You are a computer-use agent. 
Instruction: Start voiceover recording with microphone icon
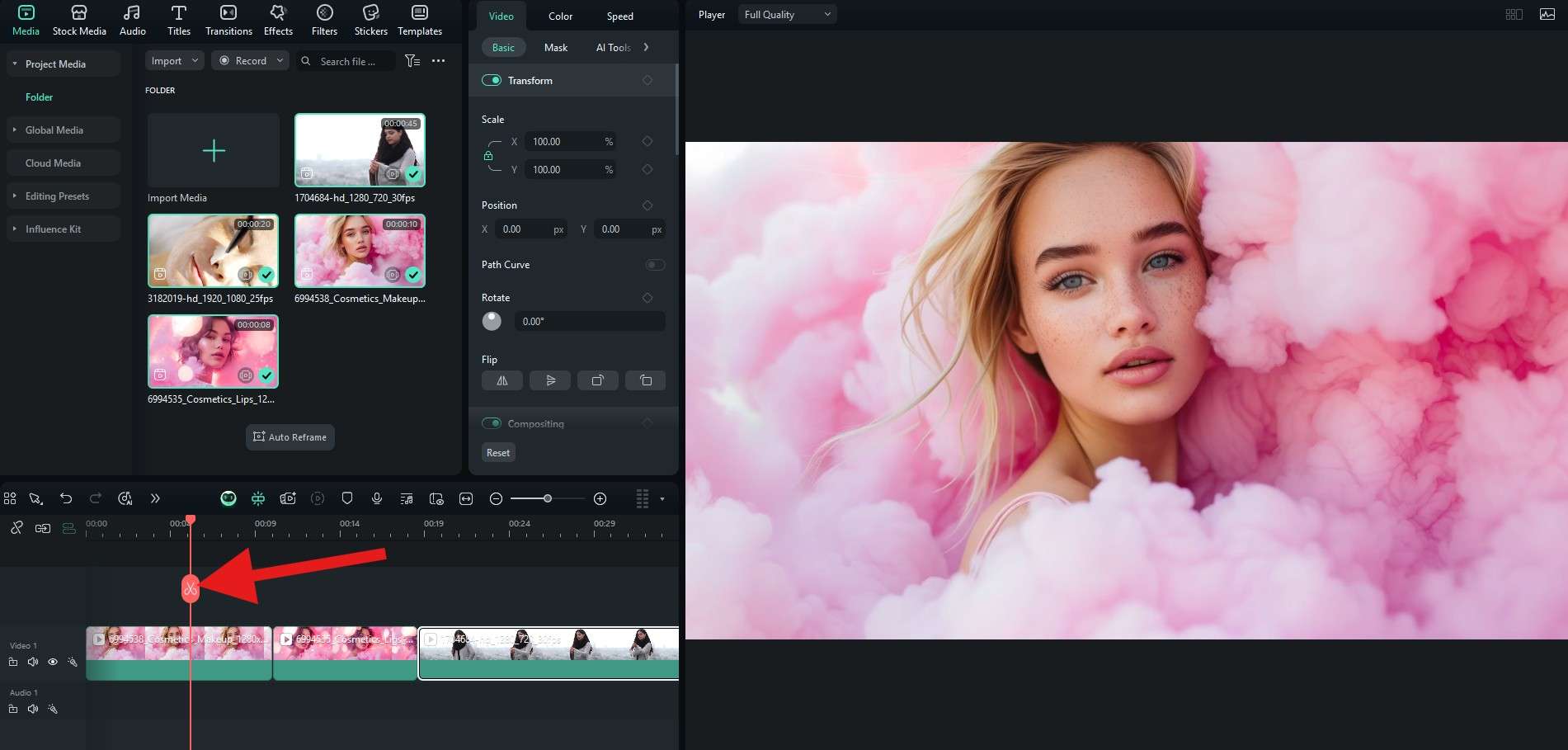pyautogui.click(x=377, y=498)
